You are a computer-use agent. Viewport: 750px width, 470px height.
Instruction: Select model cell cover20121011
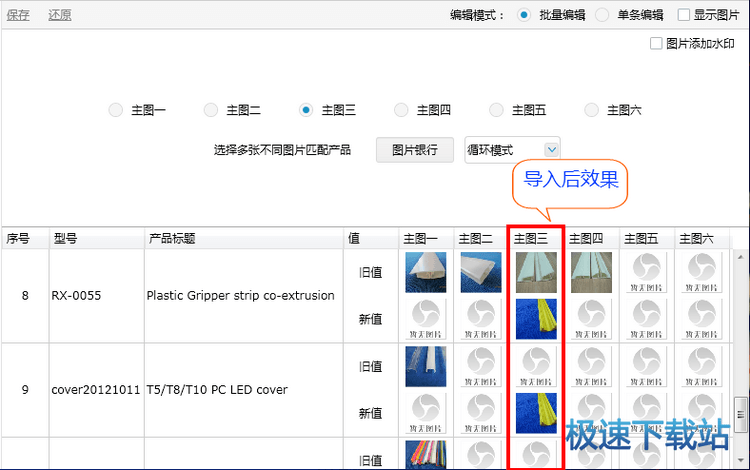coord(96,390)
